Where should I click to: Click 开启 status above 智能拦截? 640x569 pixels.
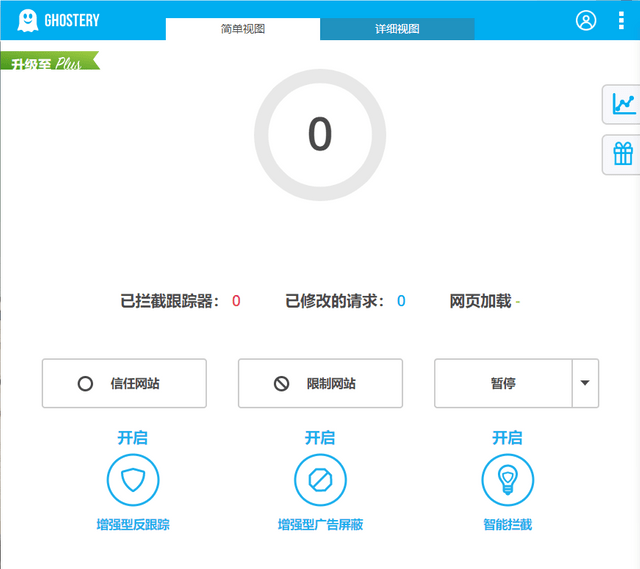click(507, 438)
